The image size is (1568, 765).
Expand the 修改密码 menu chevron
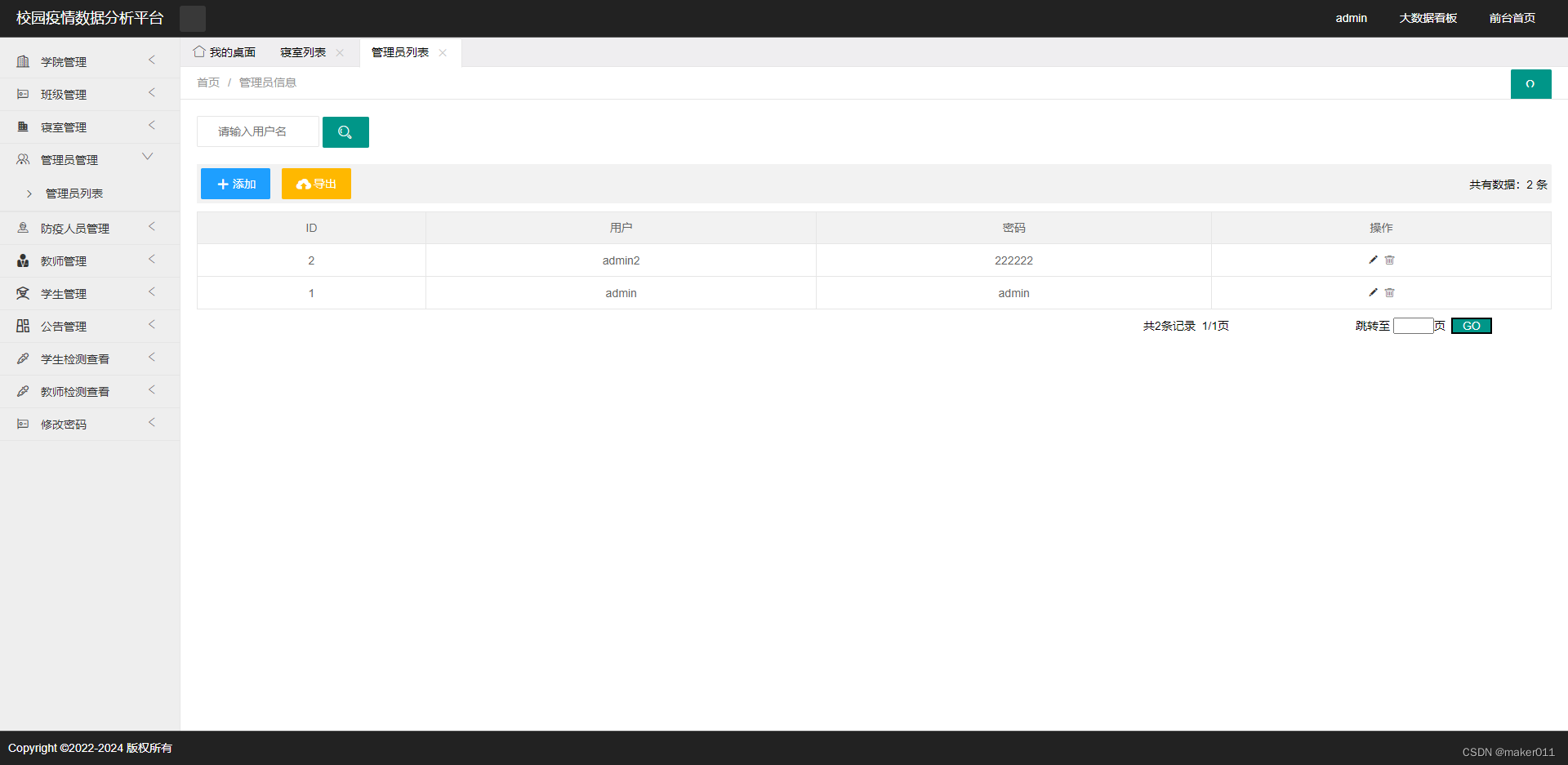tap(152, 423)
